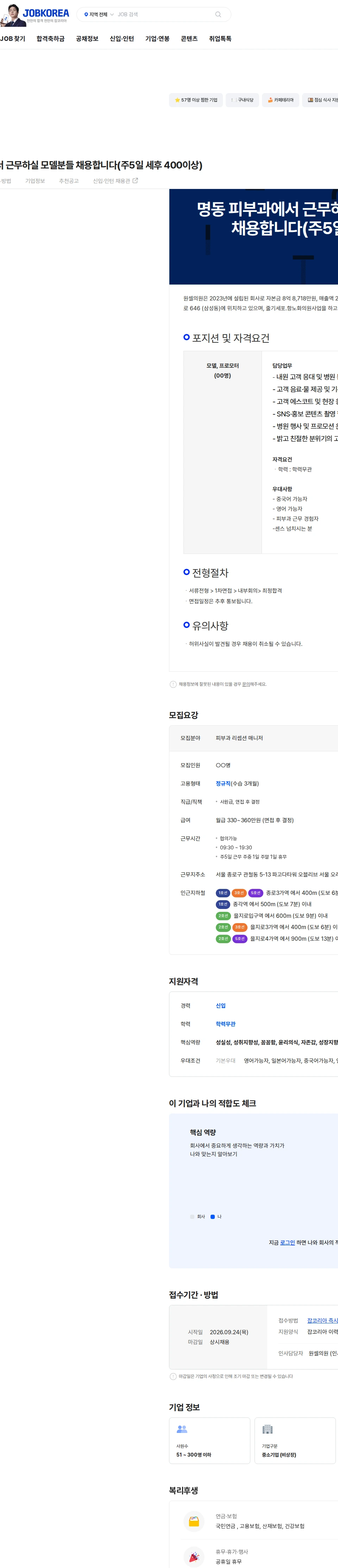
Task: Click the JOBKOREA logo
Action: pyautogui.click(x=46, y=13)
